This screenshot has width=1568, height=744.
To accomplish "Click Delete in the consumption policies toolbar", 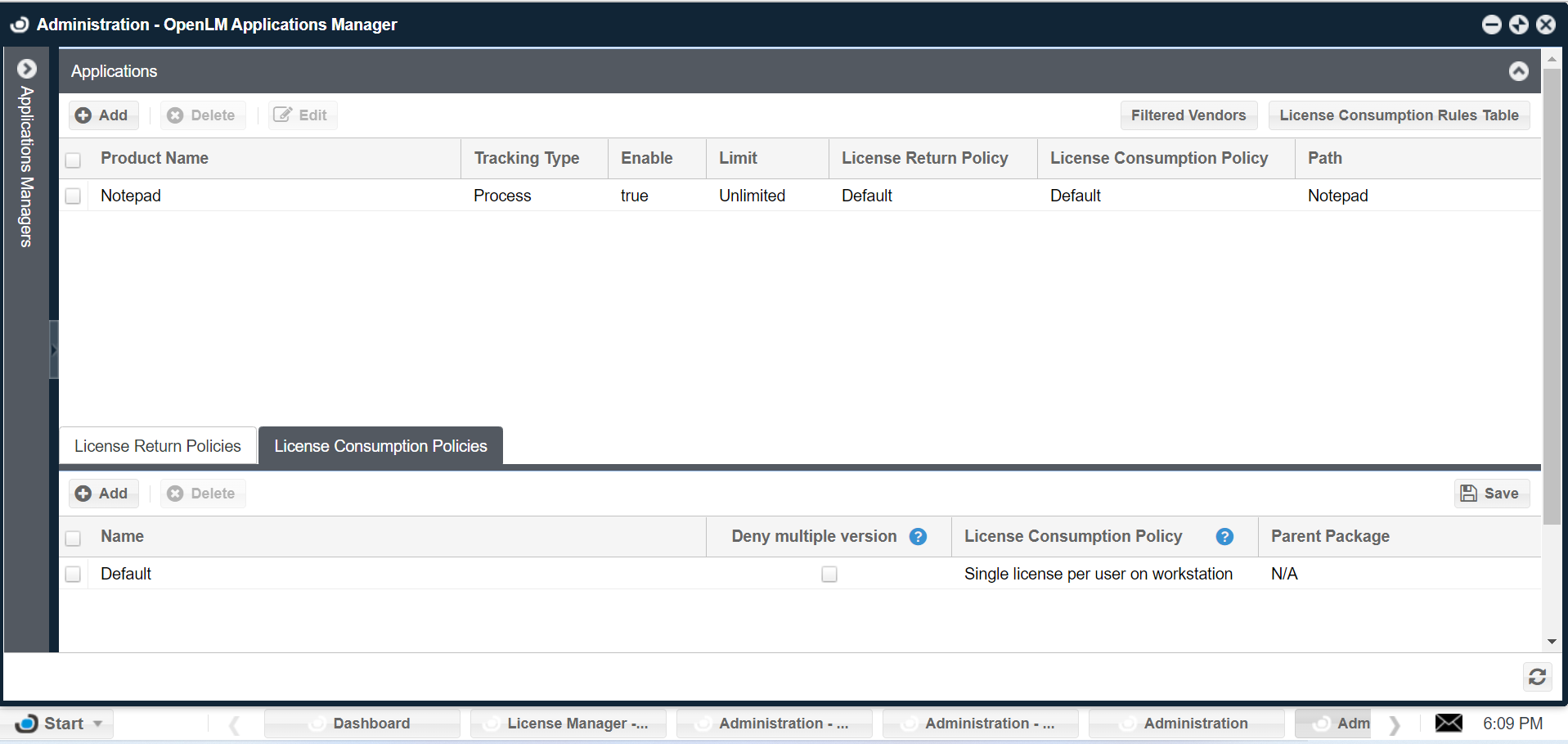I will [x=202, y=494].
